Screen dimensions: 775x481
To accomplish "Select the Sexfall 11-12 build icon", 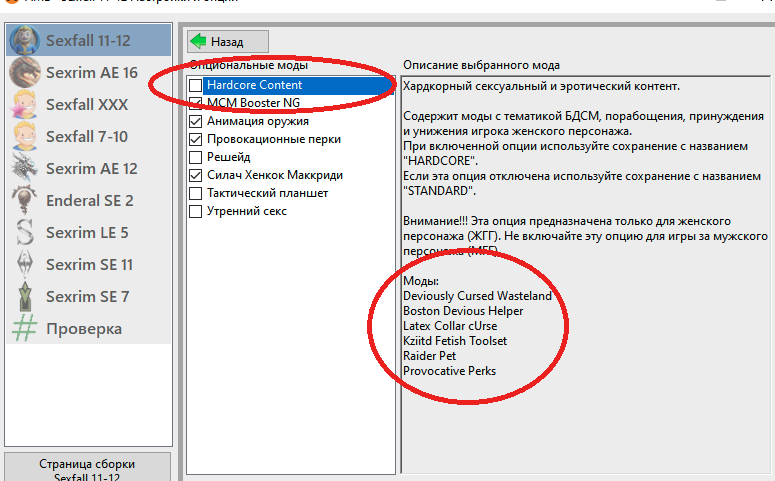I will (25, 41).
